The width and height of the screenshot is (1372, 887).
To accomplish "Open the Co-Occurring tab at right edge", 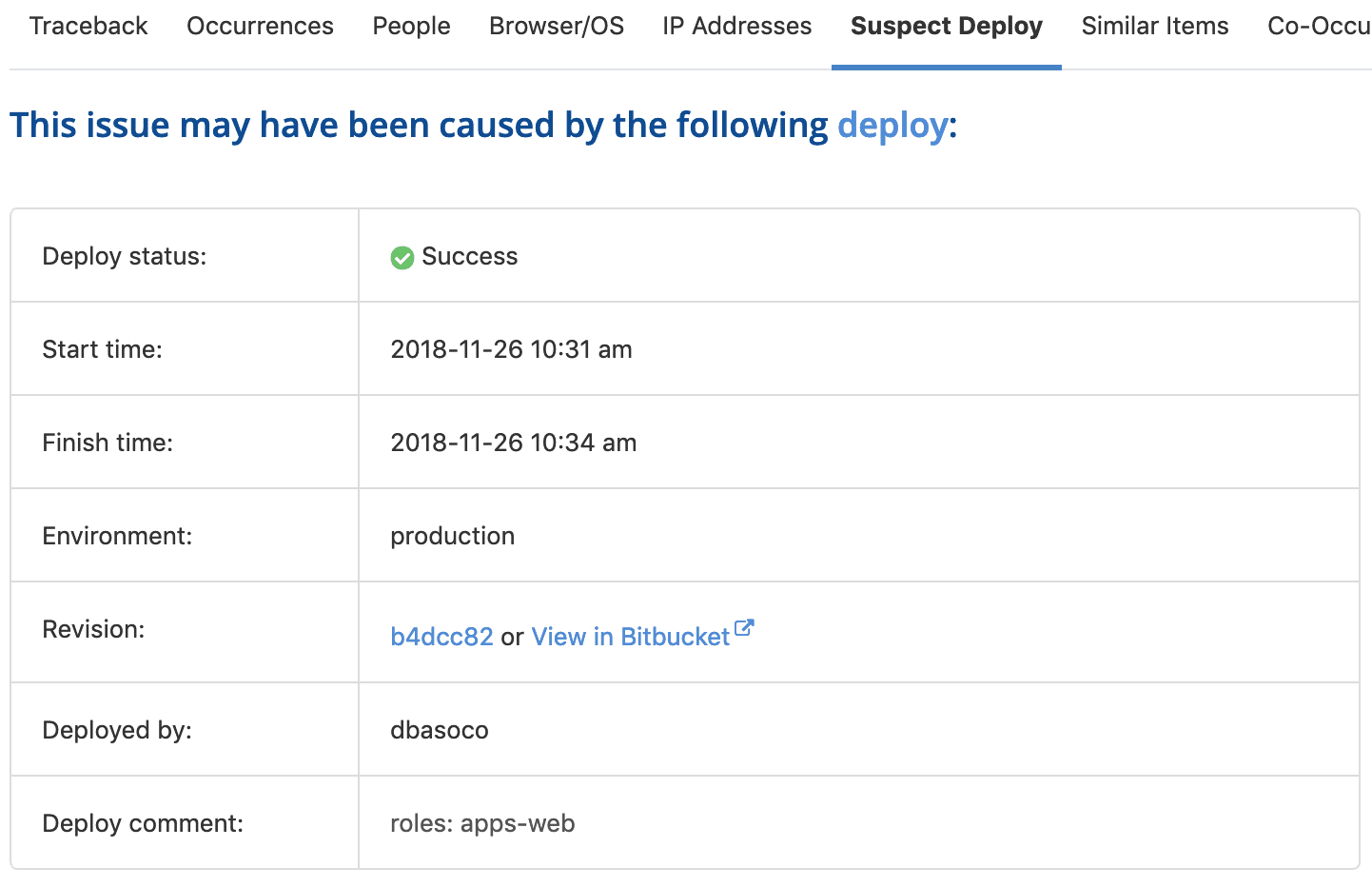I will [1318, 26].
